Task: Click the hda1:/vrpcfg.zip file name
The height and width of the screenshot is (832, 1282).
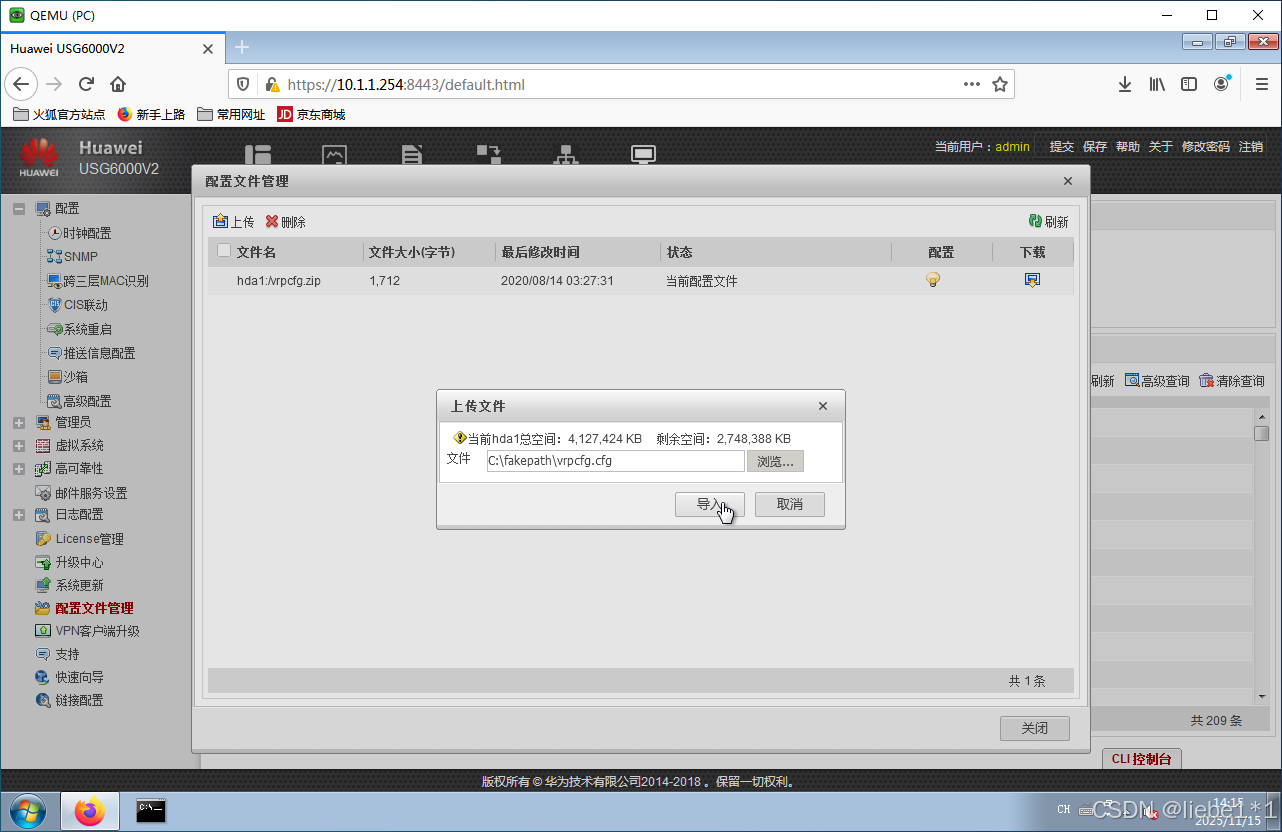Action: pyautogui.click(x=279, y=281)
